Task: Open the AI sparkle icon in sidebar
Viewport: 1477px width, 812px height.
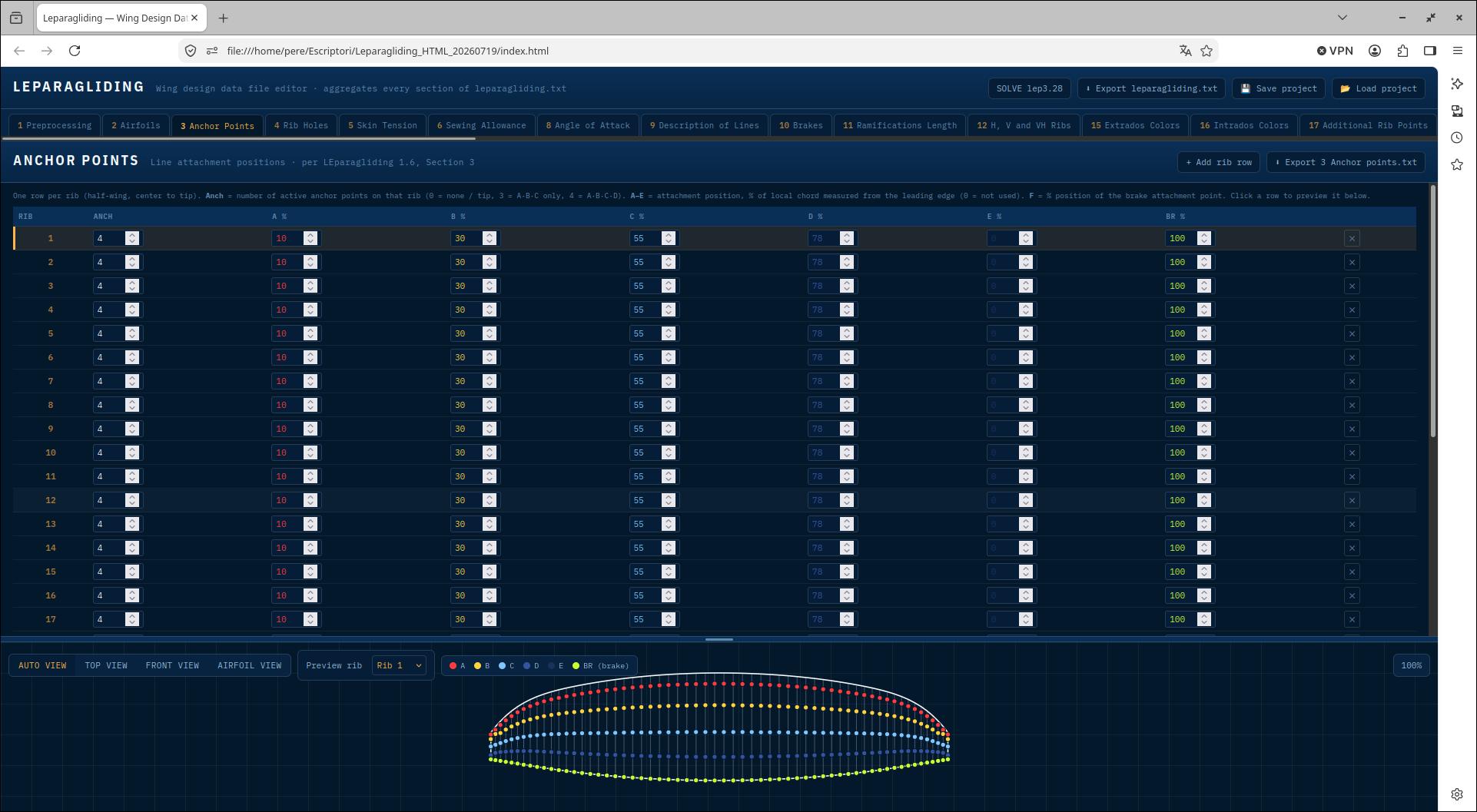Action: click(x=1457, y=84)
